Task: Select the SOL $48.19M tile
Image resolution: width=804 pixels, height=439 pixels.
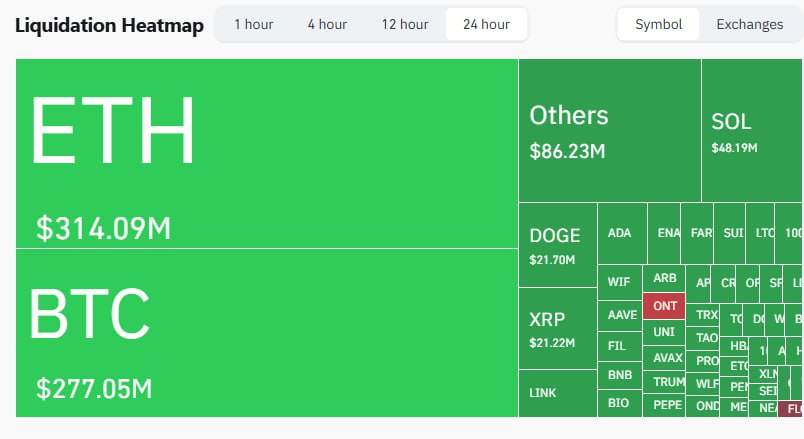Action: point(752,130)
